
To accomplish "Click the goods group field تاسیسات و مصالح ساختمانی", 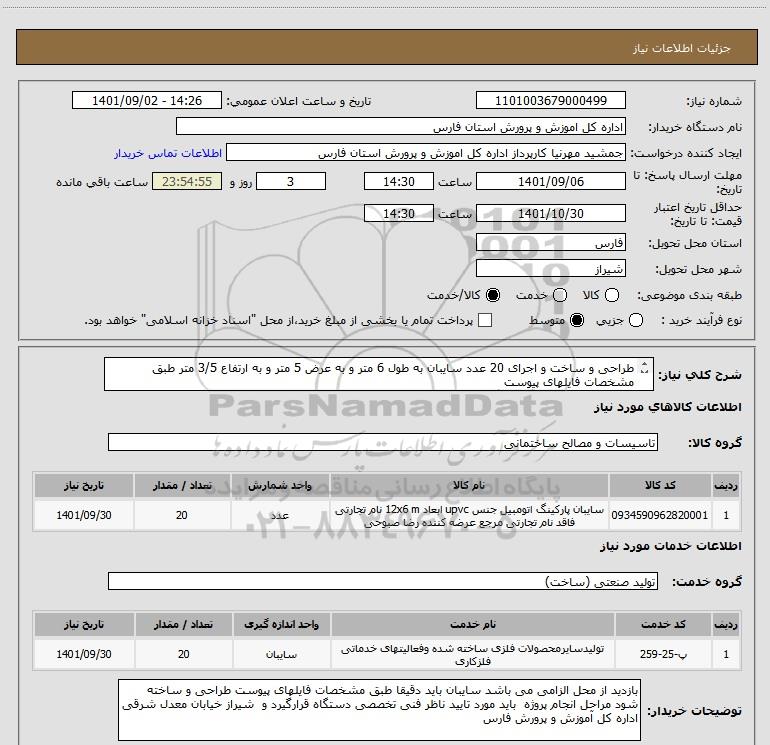I will click(383, 442).
